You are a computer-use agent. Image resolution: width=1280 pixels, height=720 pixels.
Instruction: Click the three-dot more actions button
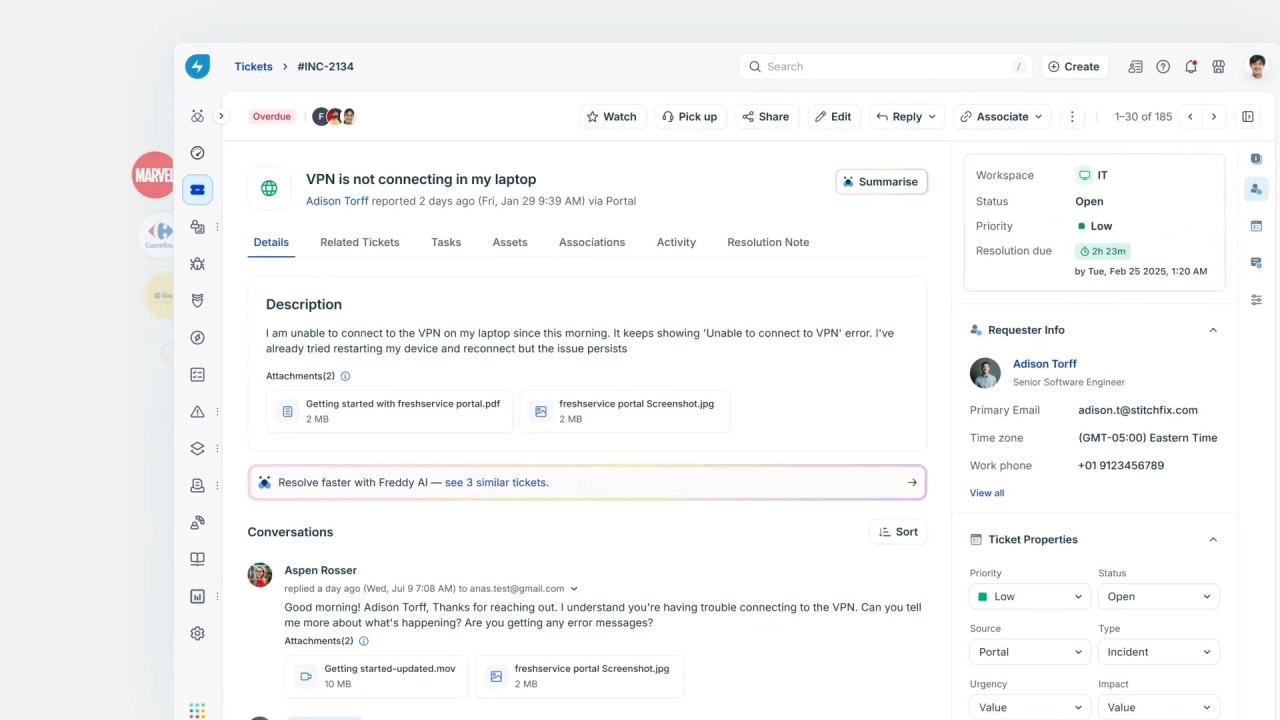[x=1072, y=117]
